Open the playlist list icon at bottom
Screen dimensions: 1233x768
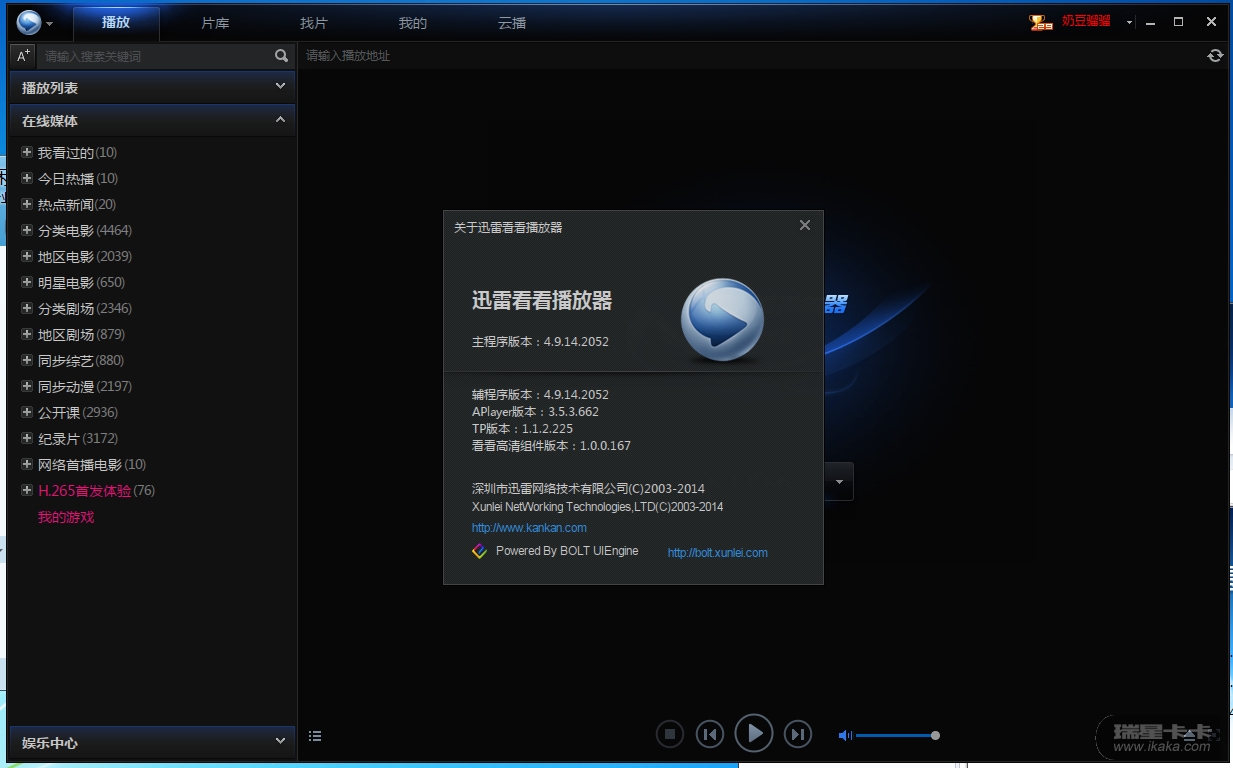coord(315,736)
